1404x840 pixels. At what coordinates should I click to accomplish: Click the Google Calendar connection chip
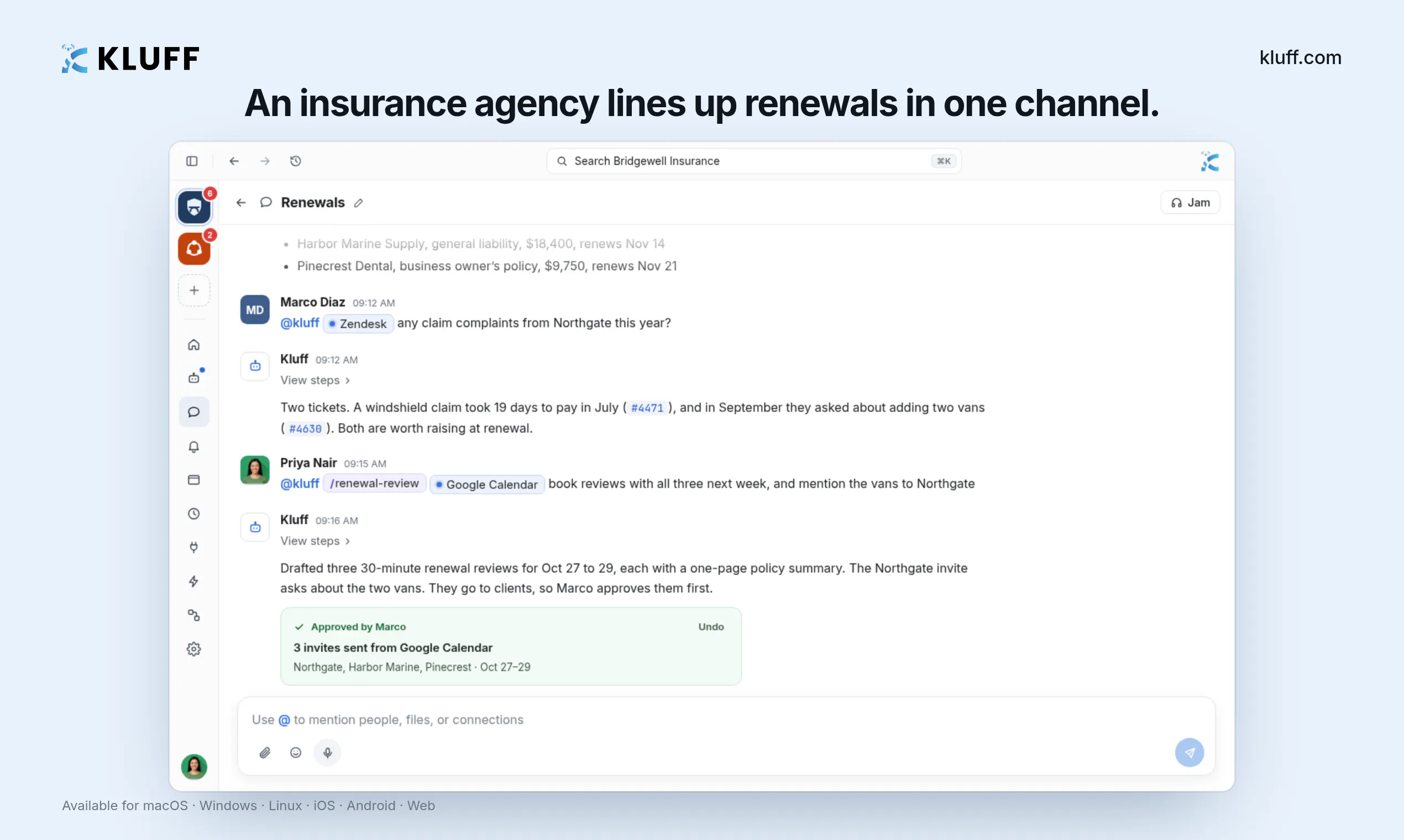[487, 485]
